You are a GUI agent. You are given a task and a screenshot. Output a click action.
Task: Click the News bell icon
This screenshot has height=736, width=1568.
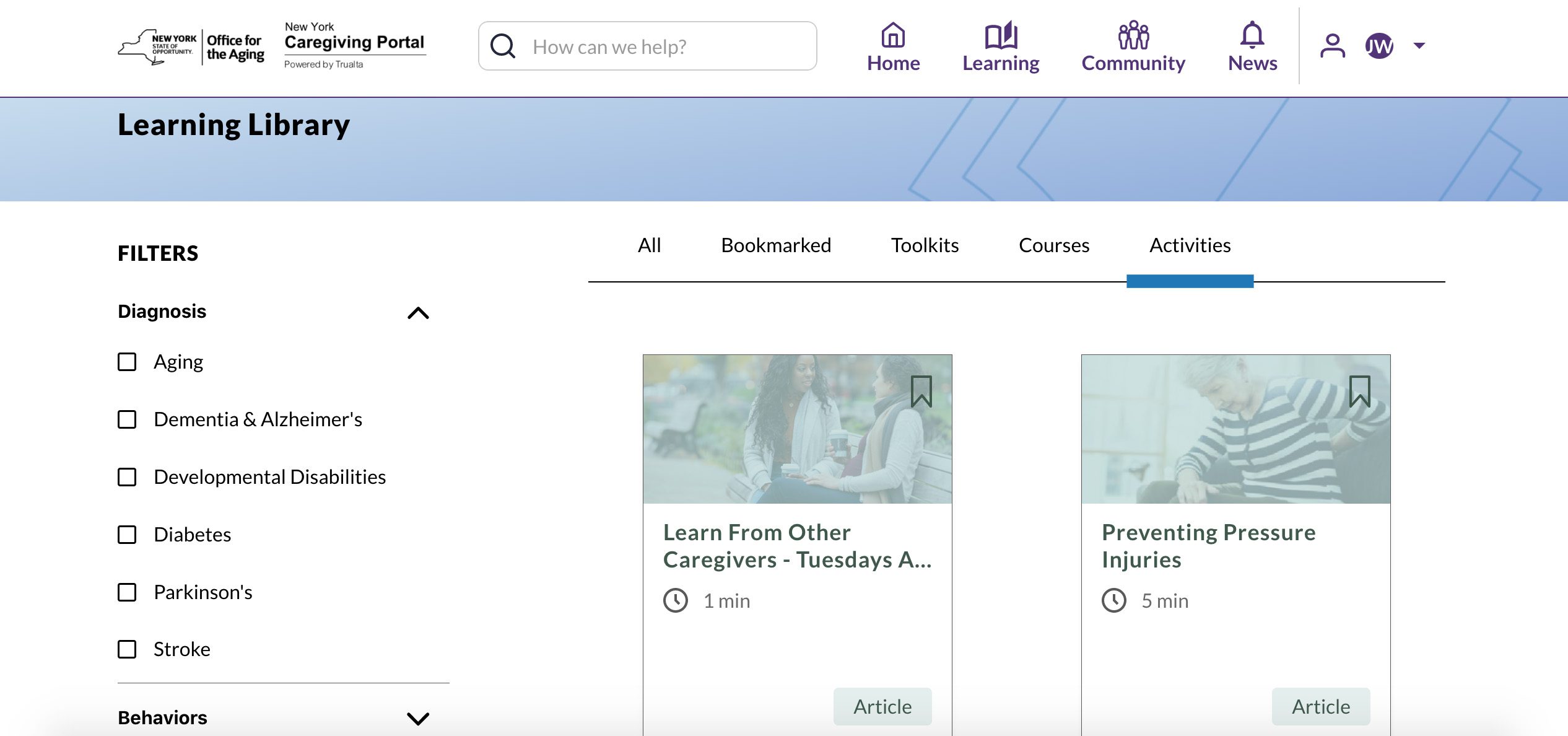coord(1252,35)
